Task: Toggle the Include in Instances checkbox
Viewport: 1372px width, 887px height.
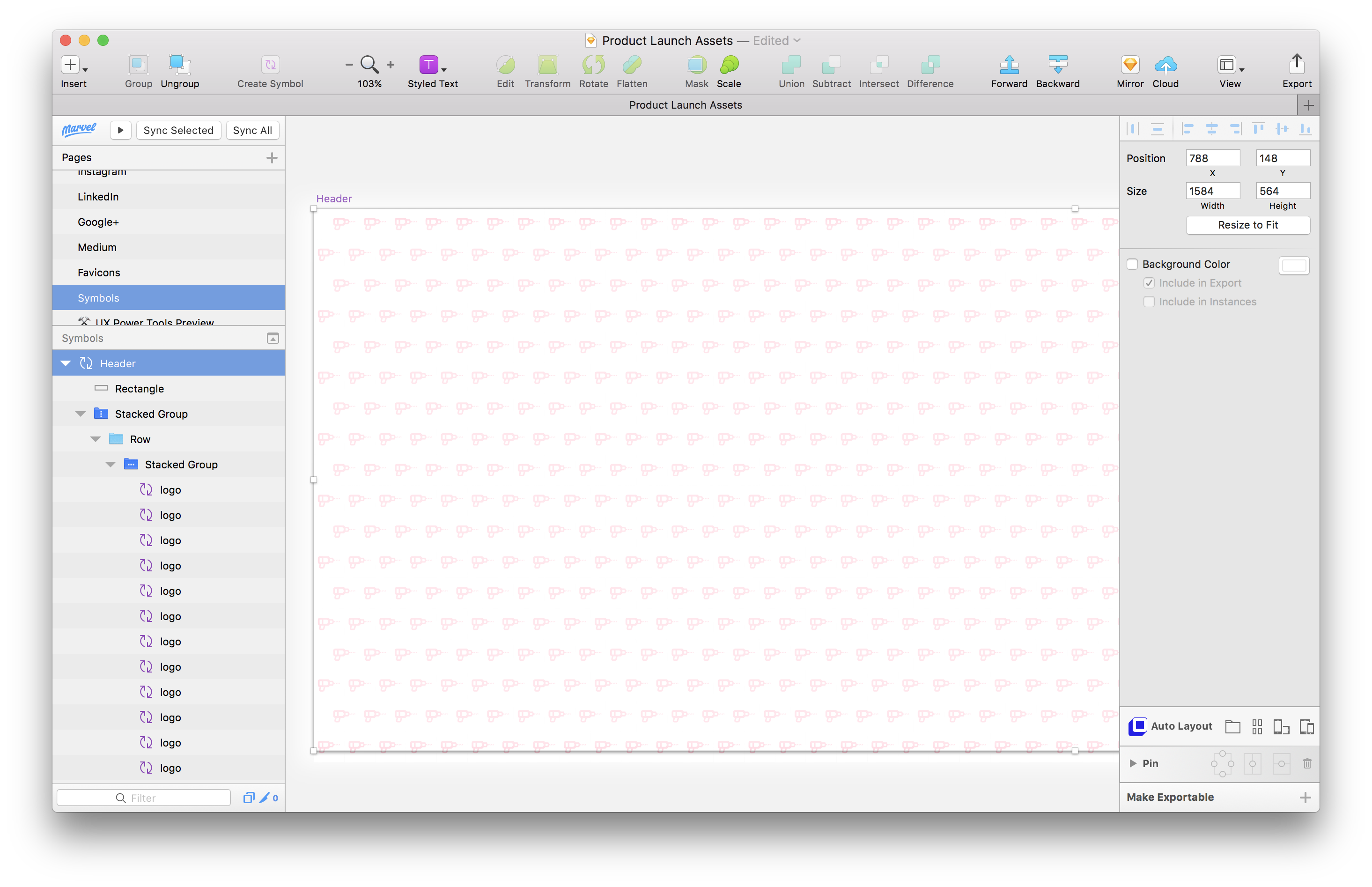Action: [x=1149, y=302]
